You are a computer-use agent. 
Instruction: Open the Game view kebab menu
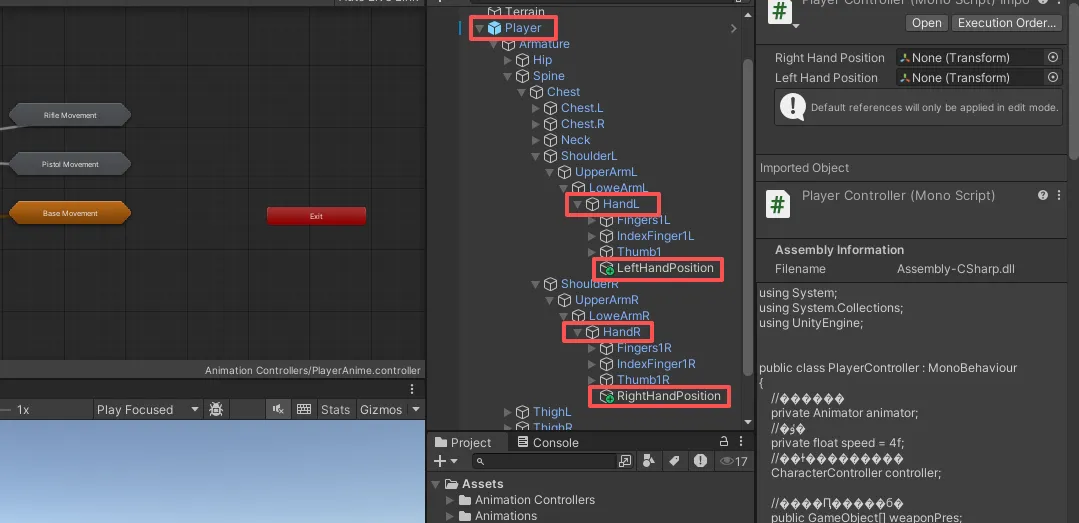[412, 389]
